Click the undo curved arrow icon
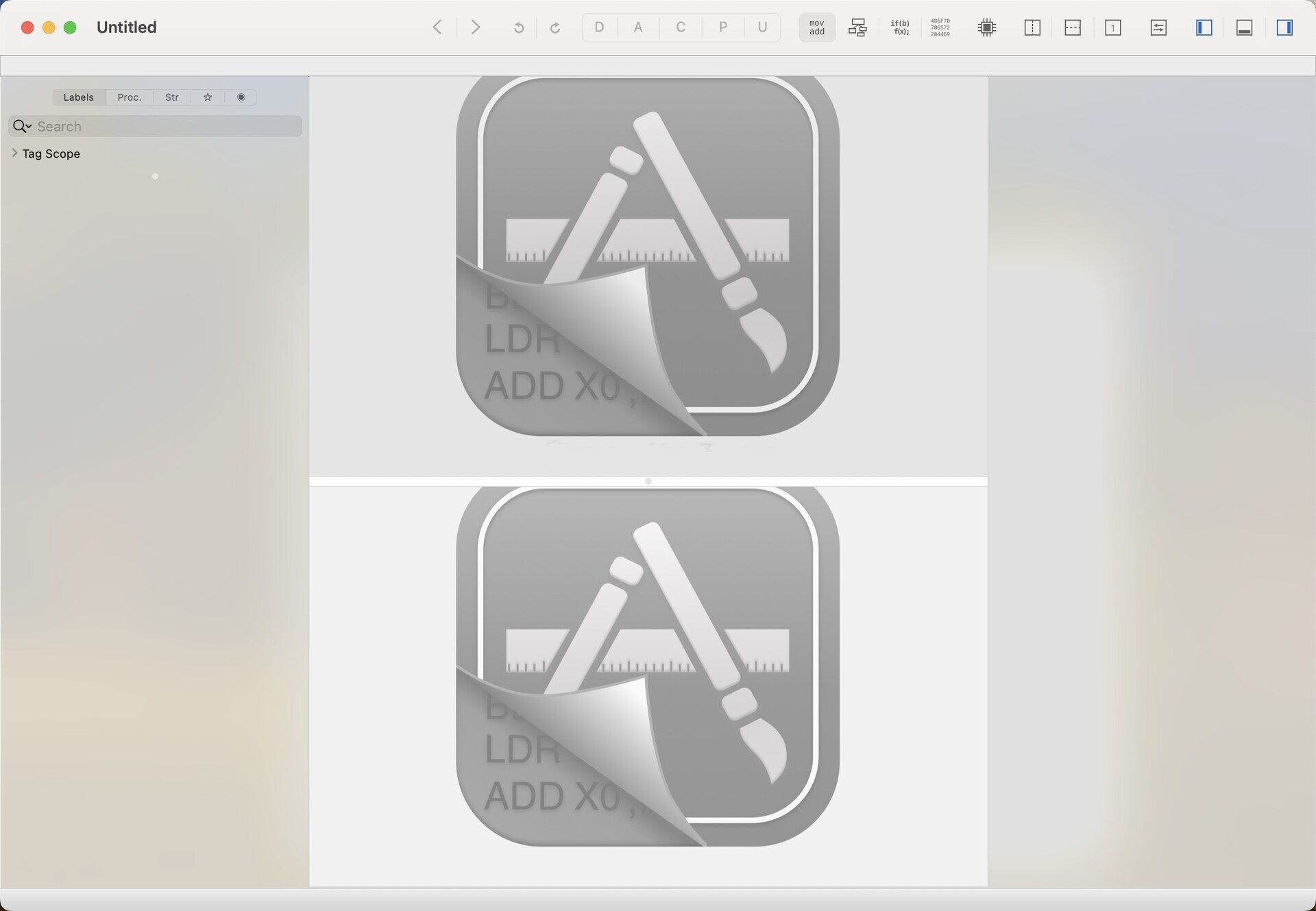The height and width of the screenshot is (911, 1316). (519, 27)
